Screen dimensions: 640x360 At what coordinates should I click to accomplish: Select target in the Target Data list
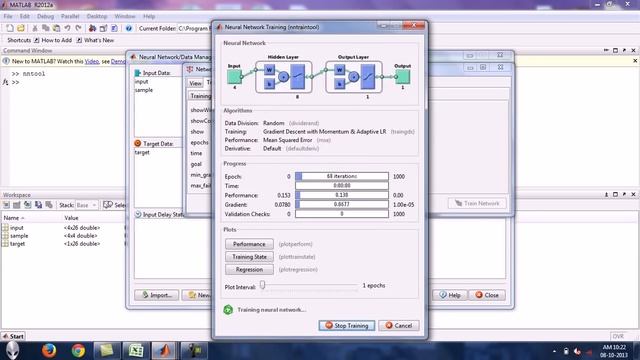(142, 152)
